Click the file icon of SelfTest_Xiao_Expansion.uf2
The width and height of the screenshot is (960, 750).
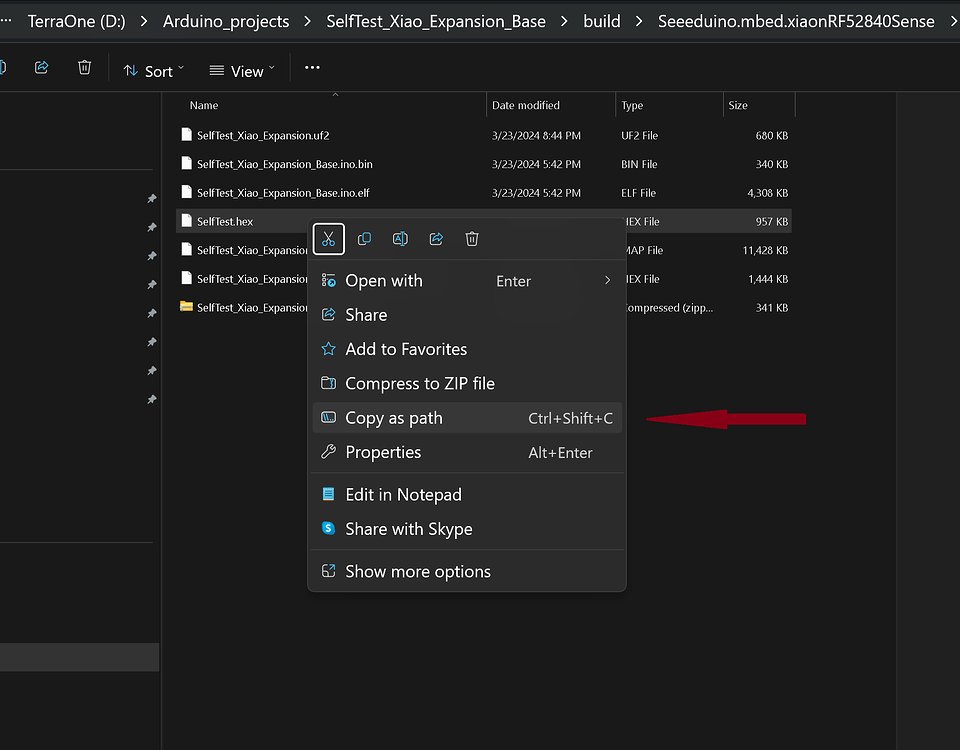pos(187,135)
